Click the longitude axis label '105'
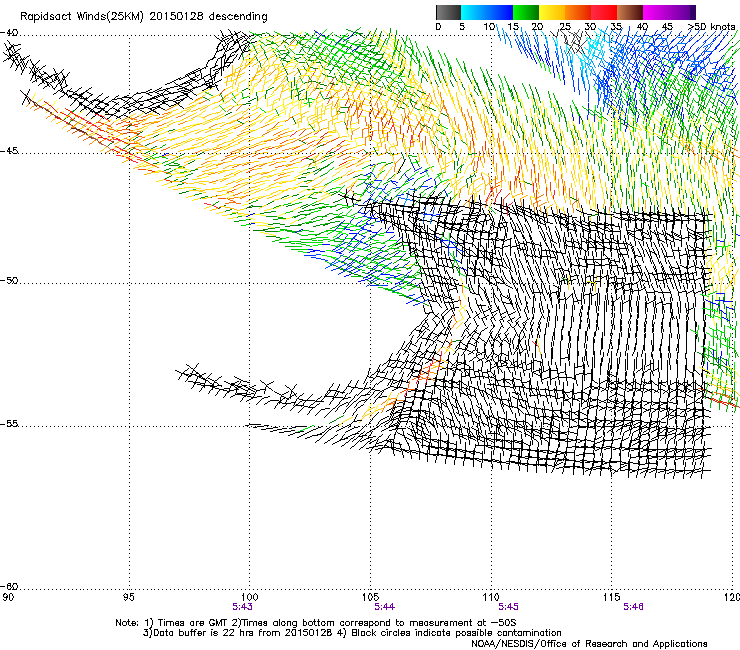Image resolution: width=740 pixels, height=650 pixels. (x=370, y=598)
